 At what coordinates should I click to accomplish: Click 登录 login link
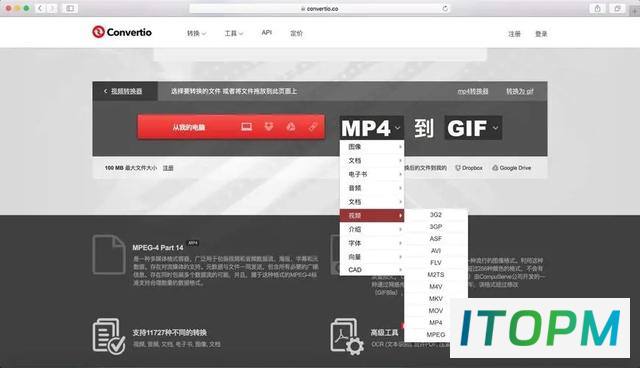[541, 34]
